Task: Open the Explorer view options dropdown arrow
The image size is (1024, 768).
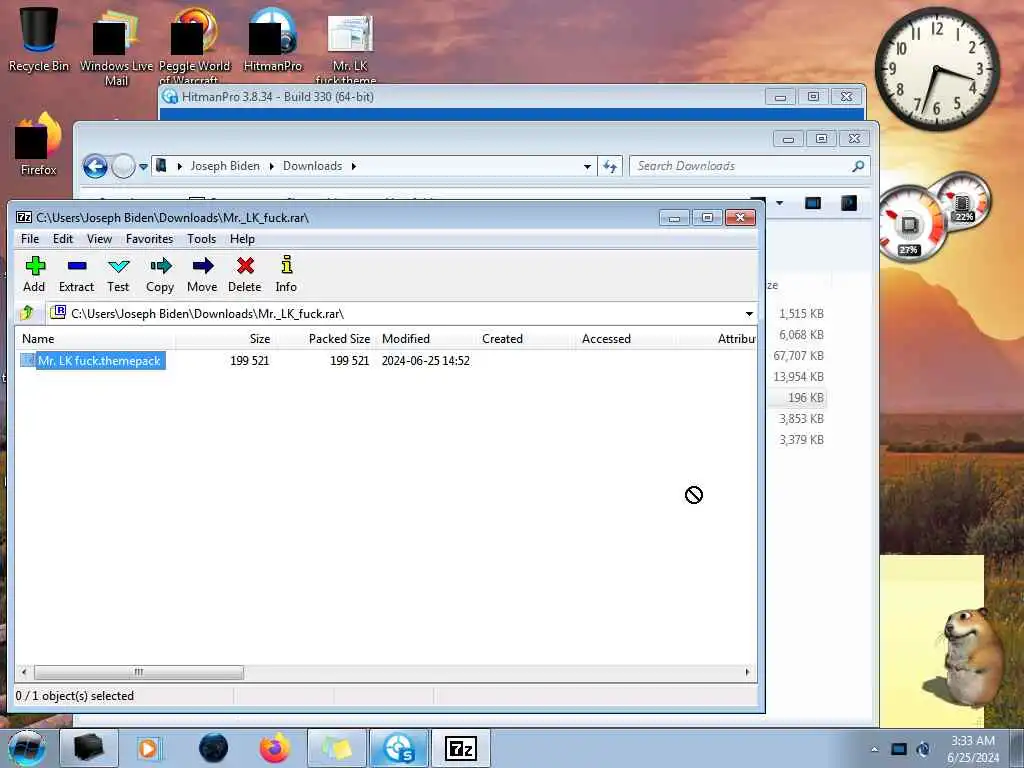Action: (779, 203)
